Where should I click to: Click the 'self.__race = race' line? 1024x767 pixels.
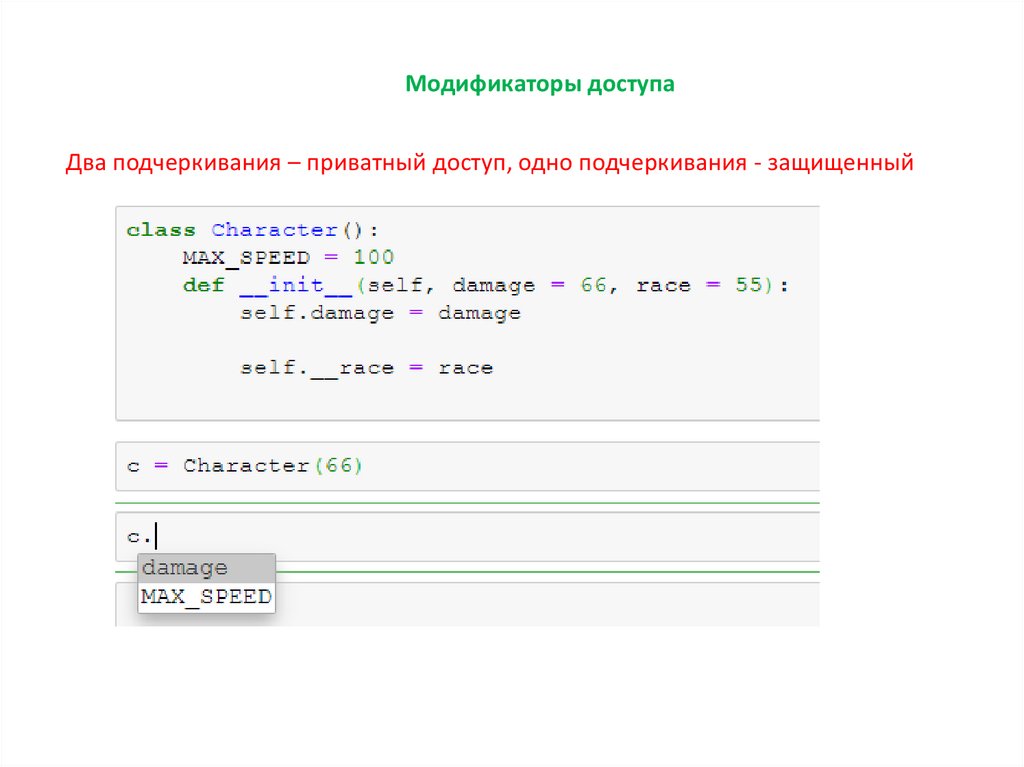(366, 368)
